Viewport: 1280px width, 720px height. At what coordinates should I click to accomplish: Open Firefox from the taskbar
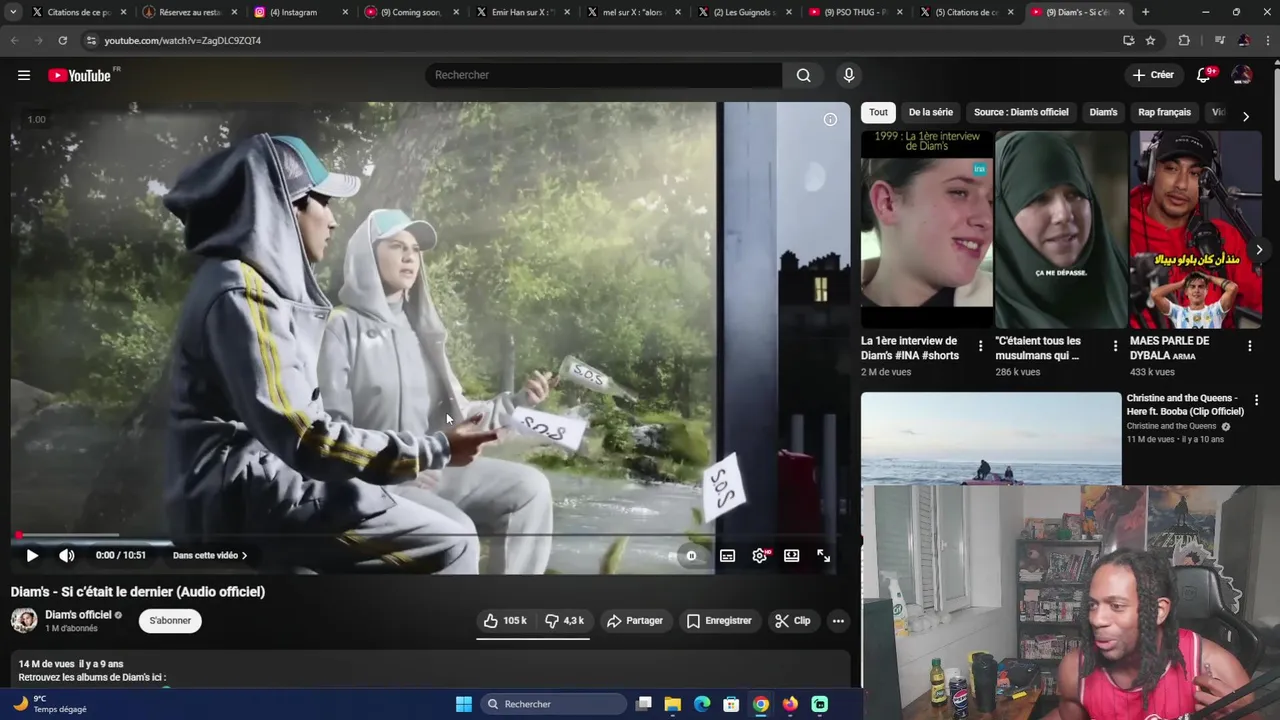click(x=790, y=704)
